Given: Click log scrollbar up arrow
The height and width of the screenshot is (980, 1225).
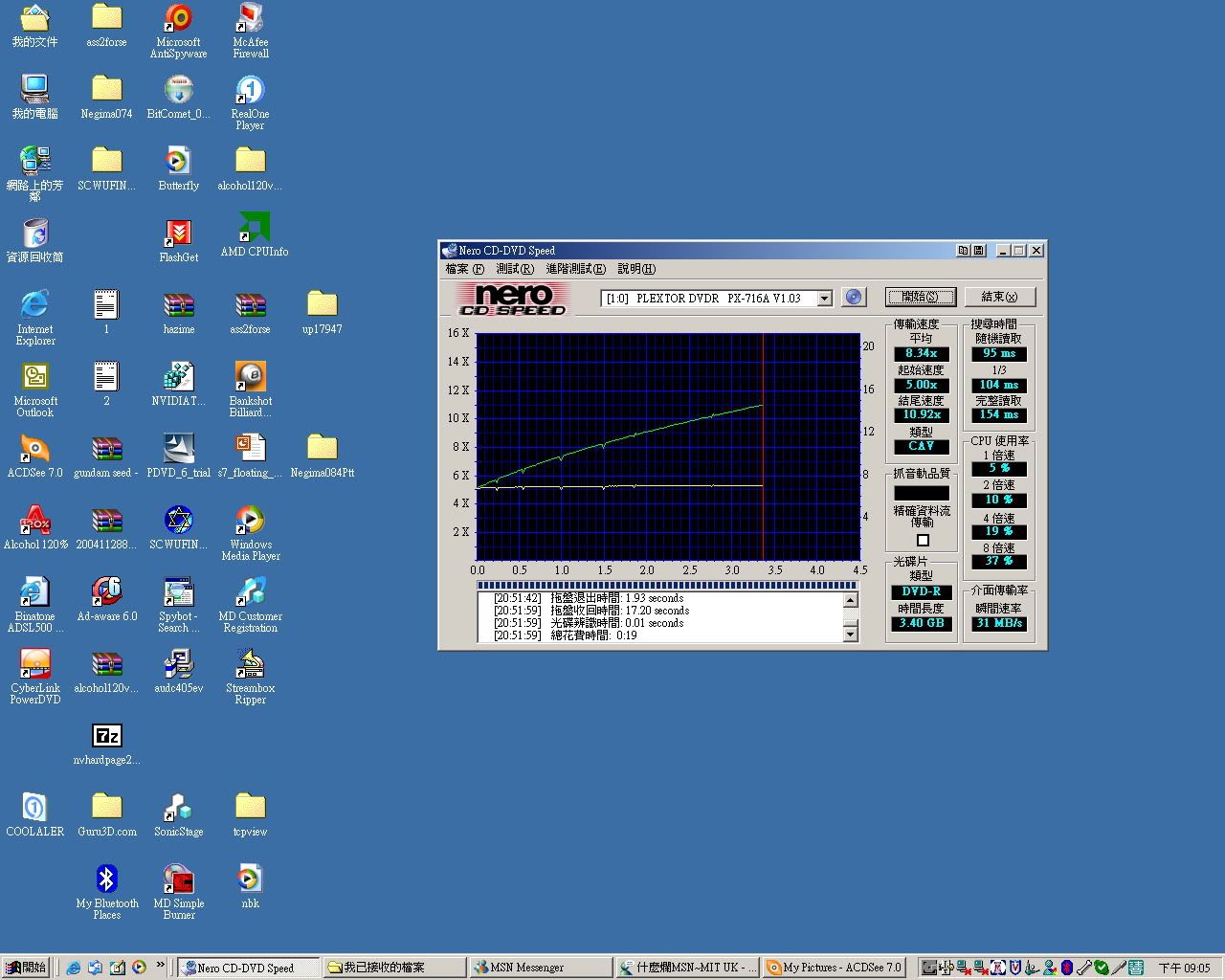Looking at the screenshot, I should (850, 600).
